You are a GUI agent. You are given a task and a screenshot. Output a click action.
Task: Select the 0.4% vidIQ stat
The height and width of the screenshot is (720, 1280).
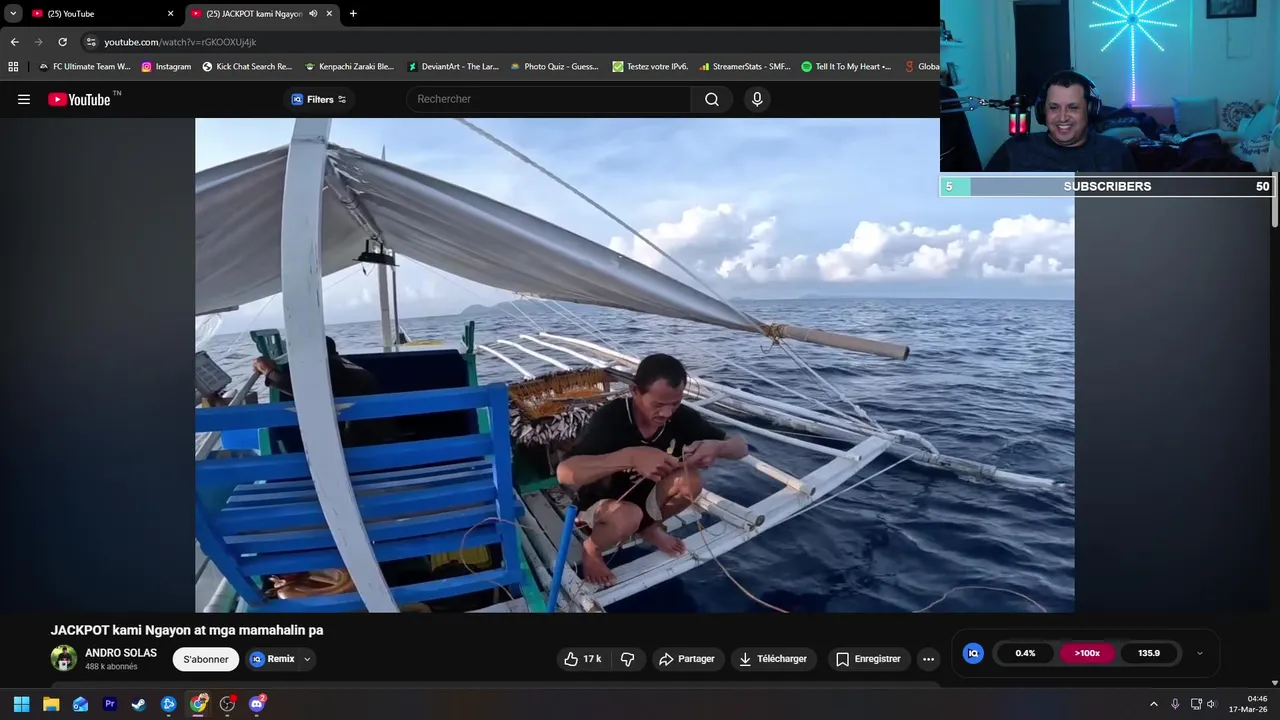tap(1025, 653)
